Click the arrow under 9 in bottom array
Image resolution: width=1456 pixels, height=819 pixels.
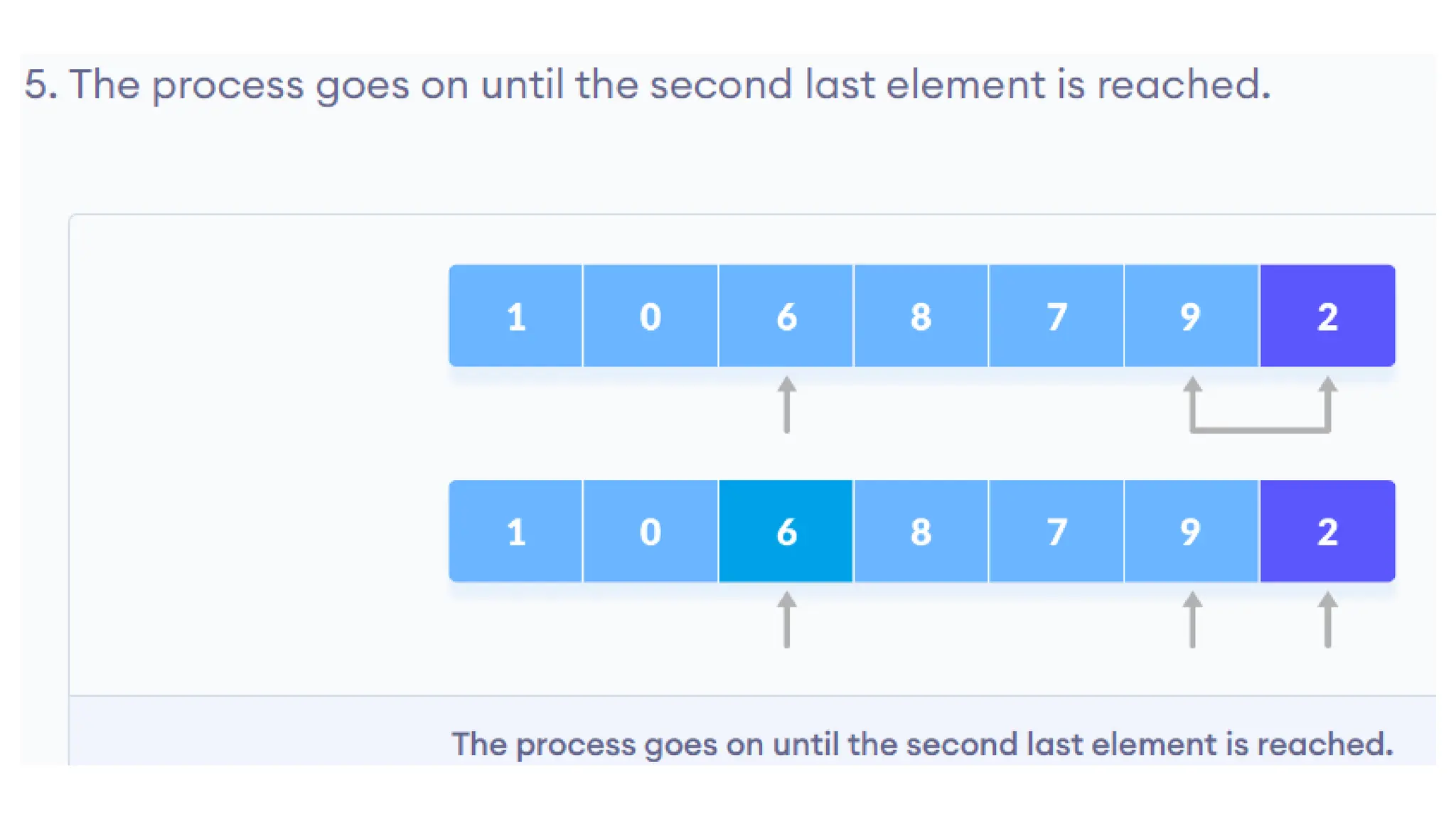click(1192, 619)
